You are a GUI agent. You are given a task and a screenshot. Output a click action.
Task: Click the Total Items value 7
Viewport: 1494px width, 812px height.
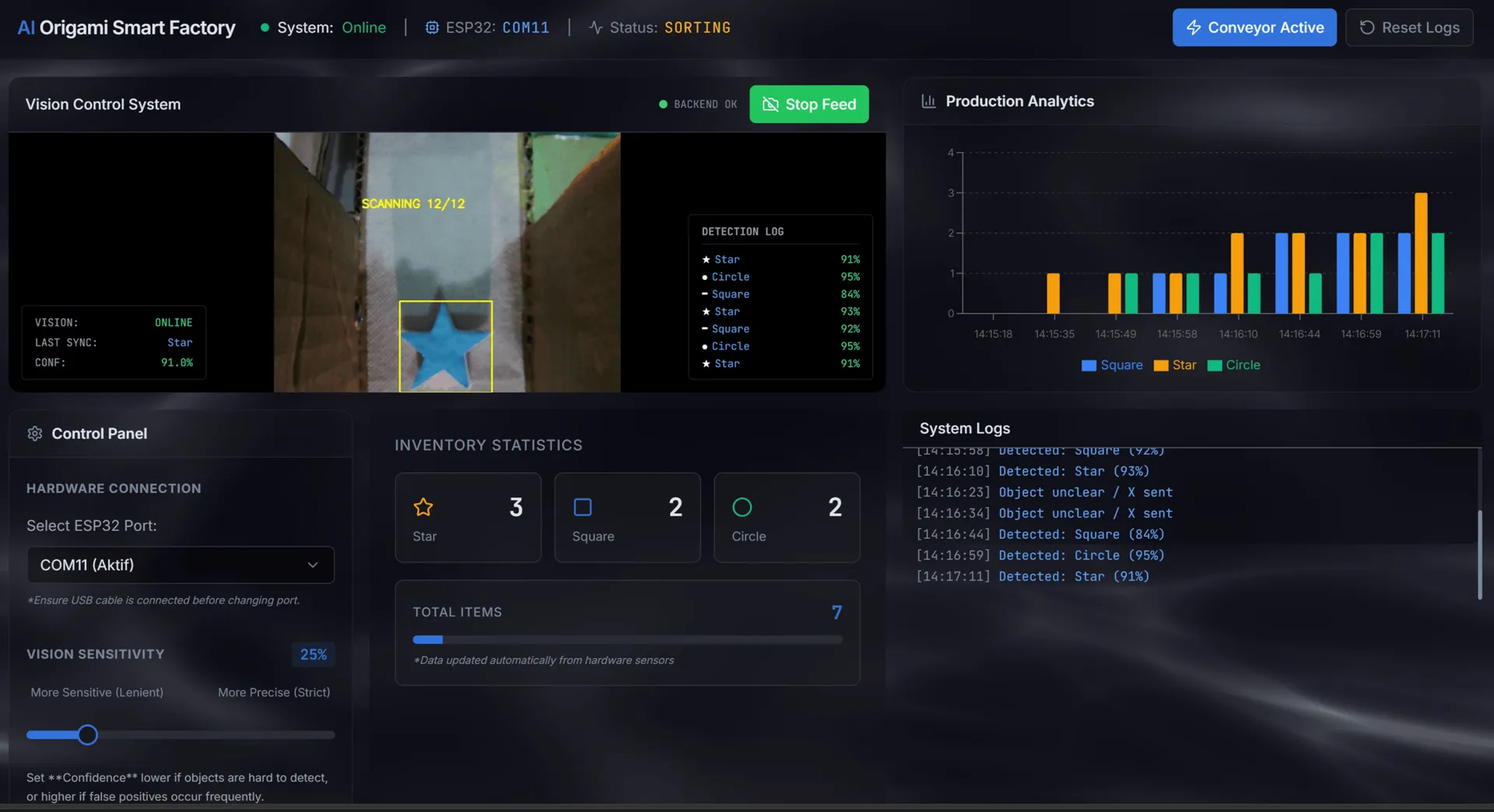pos(836,612)
